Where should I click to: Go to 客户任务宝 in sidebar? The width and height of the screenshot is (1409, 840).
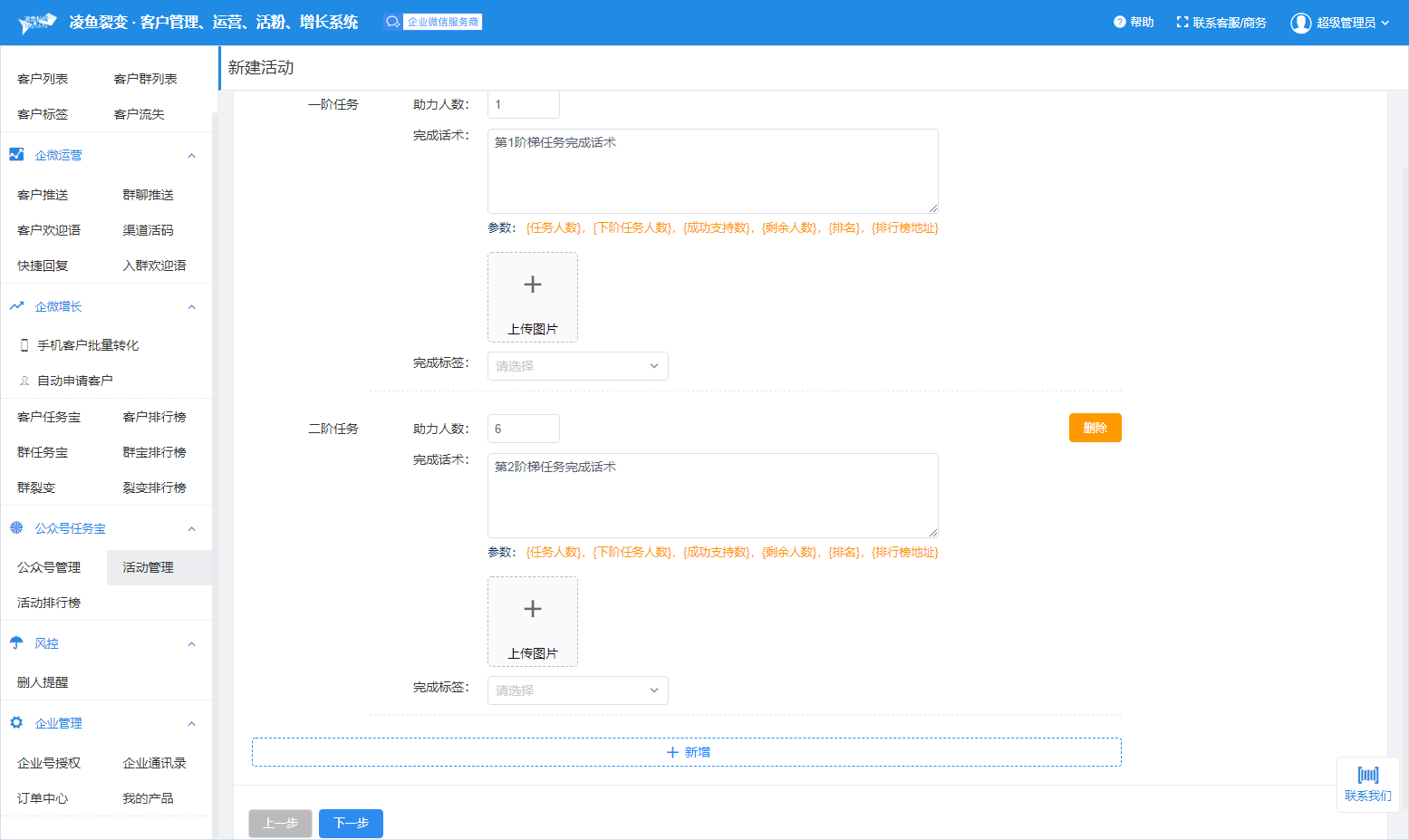(x=49, y=417)
